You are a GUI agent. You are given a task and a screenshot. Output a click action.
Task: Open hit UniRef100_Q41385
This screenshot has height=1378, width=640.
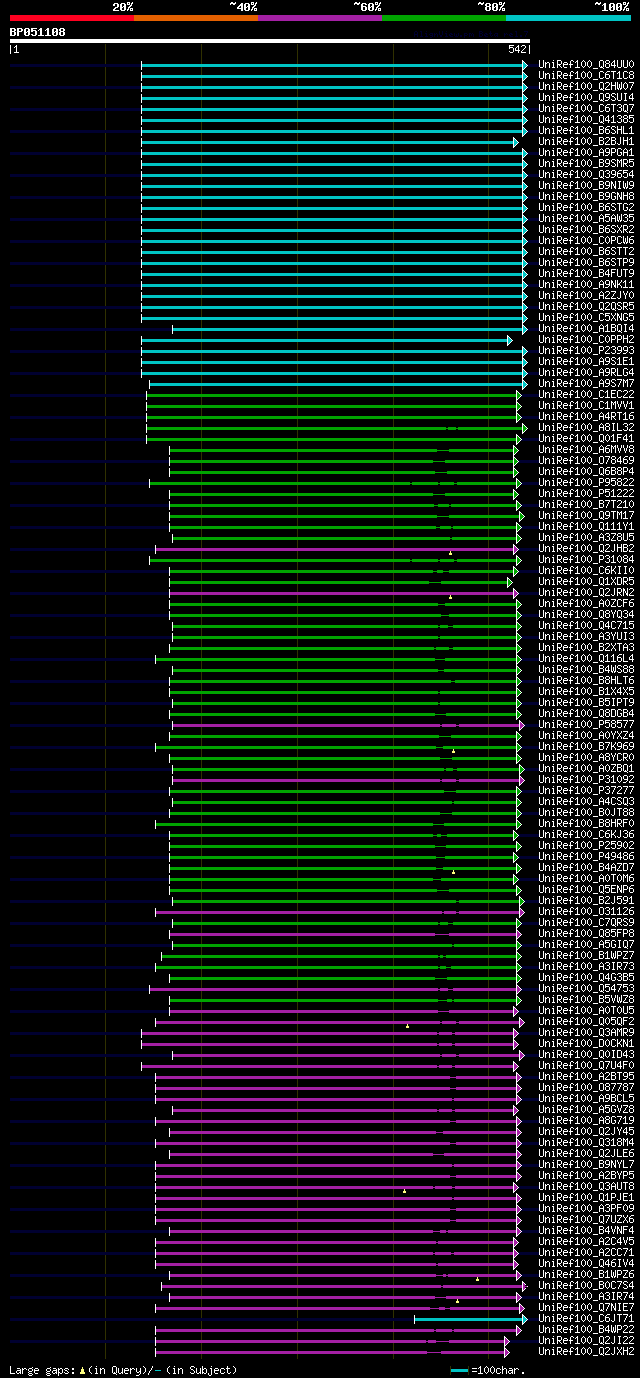pos(586,119)
